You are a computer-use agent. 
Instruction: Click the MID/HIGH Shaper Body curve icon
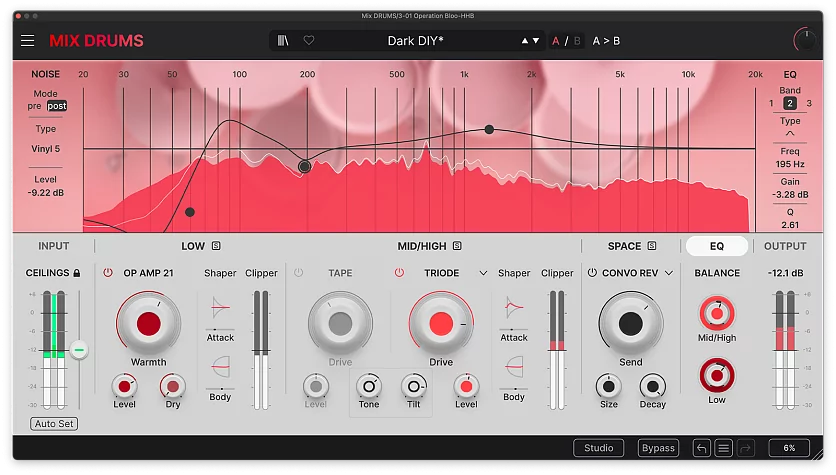coord(514,367)
